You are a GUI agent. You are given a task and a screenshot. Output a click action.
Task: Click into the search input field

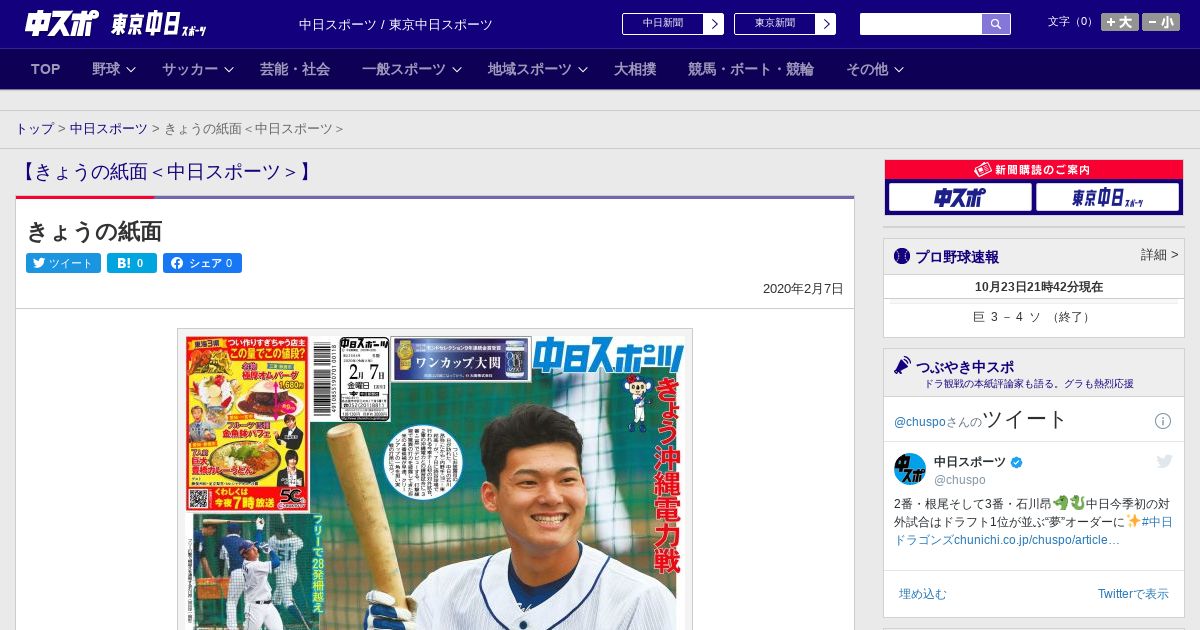coord(921,24)
